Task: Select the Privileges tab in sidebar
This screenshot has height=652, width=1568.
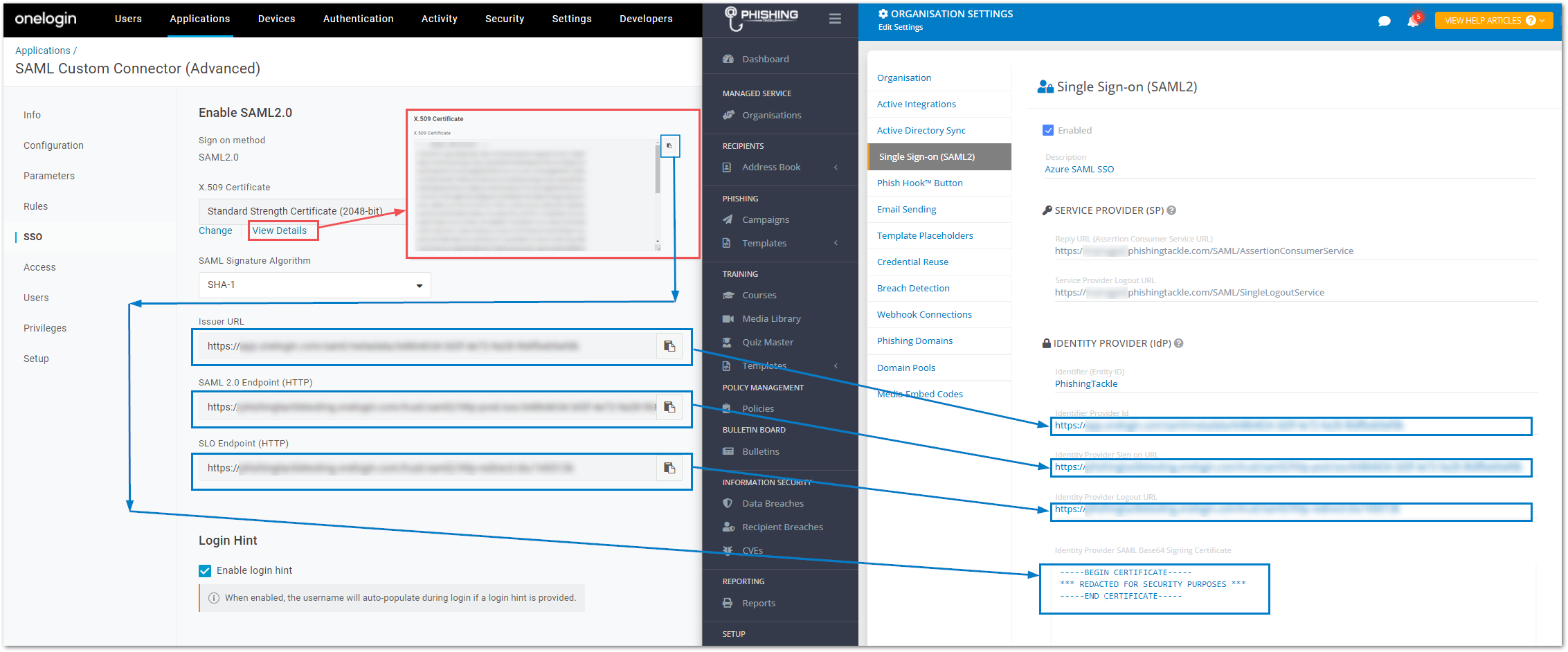Action: tap(45, 328)
